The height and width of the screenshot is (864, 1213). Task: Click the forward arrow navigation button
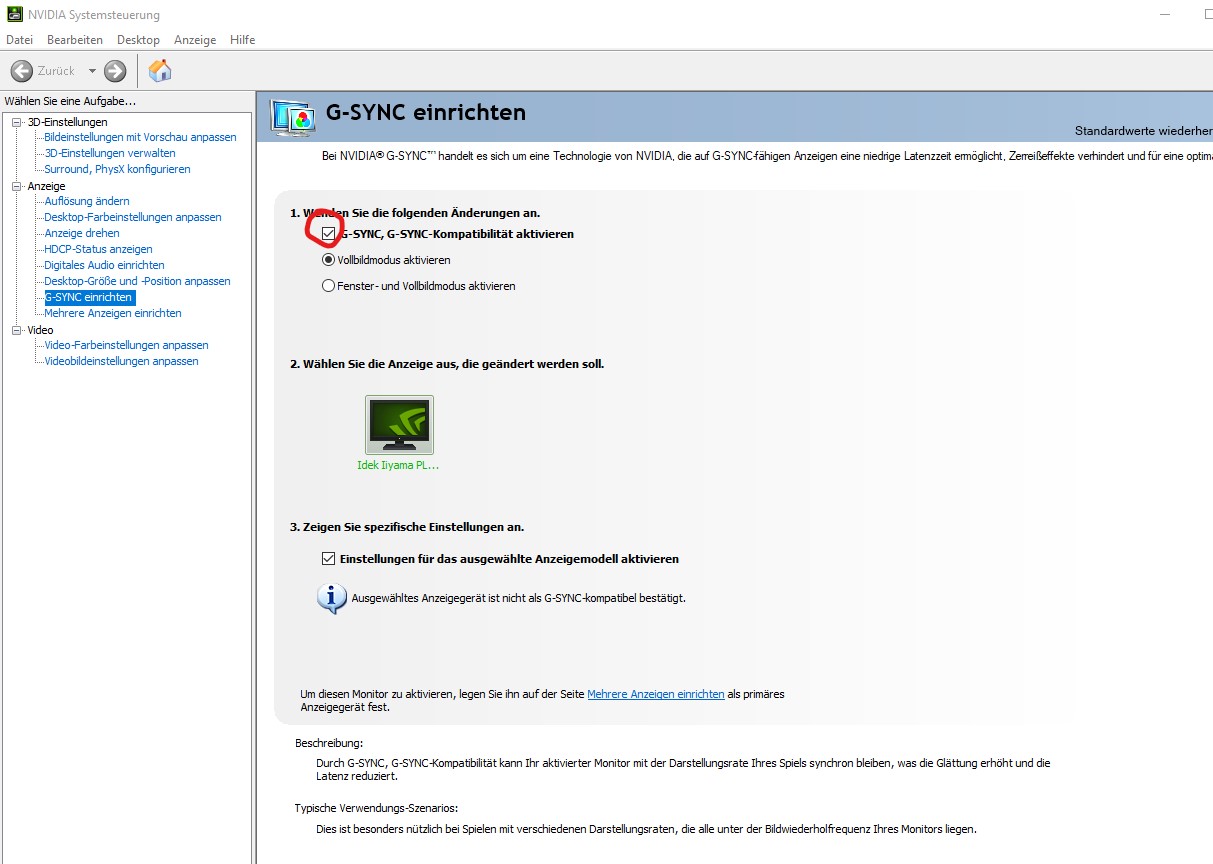pos(115,71)
